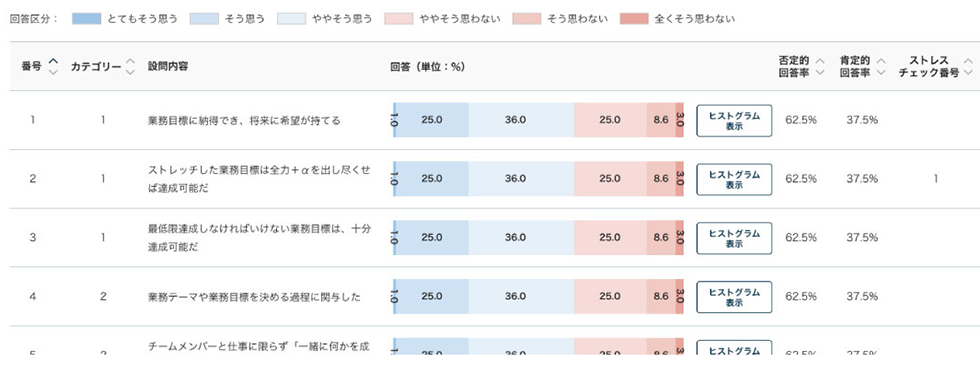Sort by 肯定的回答率 column arrows
The width and height of the screenshot is (980, 373).
[881, 66]
